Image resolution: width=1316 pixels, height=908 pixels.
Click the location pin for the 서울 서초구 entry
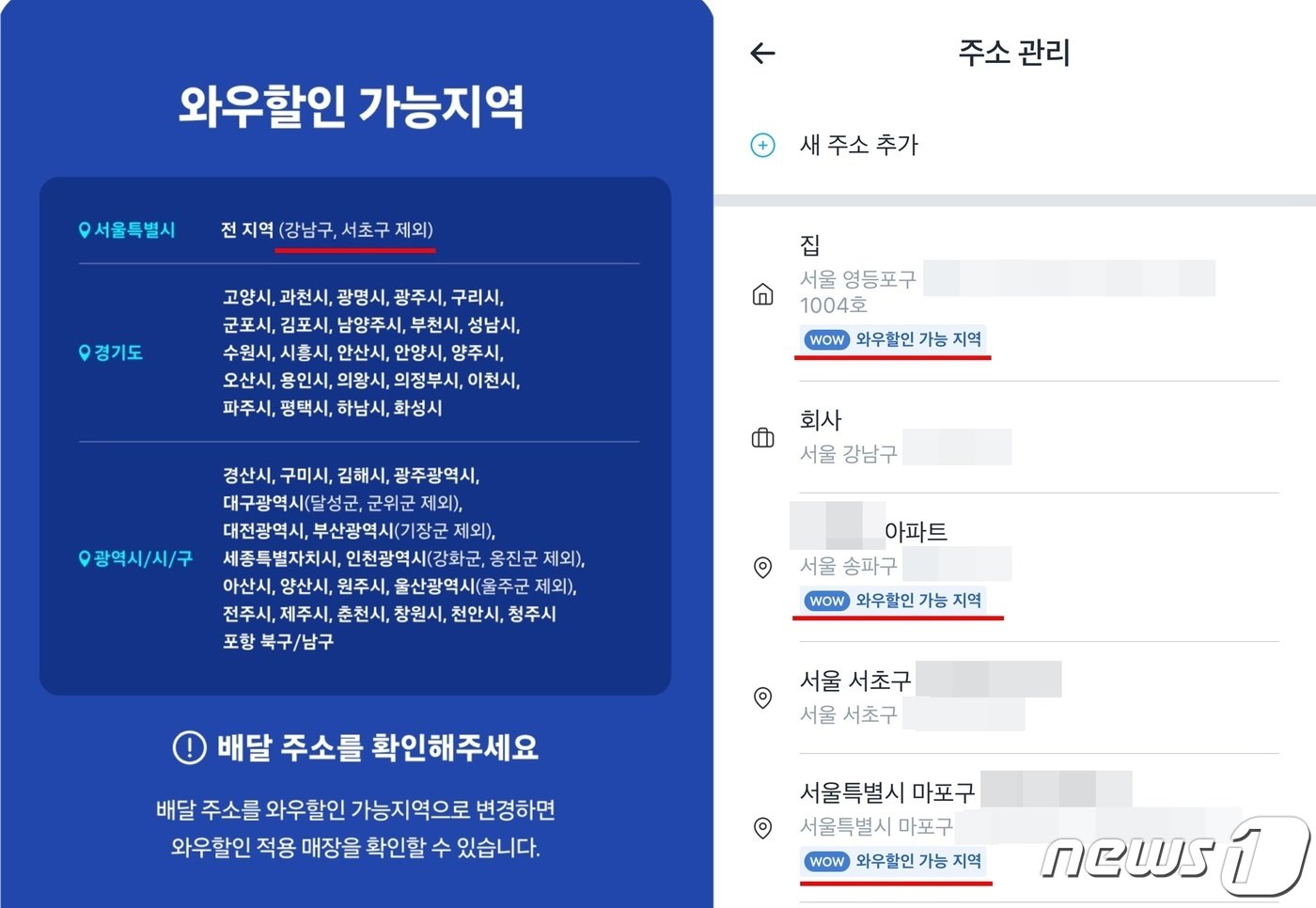click(x=762, y=698)
